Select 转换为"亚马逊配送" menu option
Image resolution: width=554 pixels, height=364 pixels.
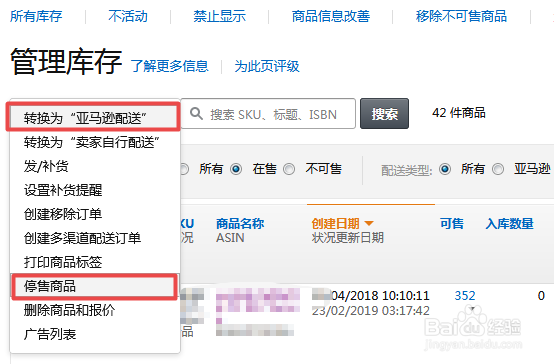click(x=94, y=118)
